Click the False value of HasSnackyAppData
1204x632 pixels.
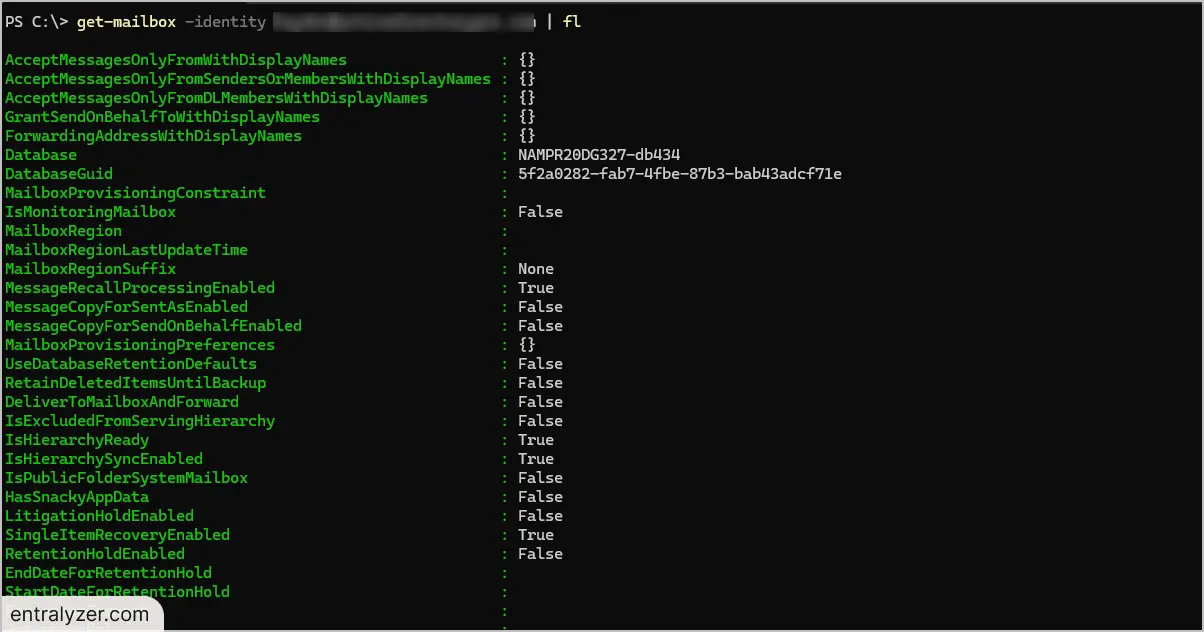pyautogui.click(x=540, y=497)
